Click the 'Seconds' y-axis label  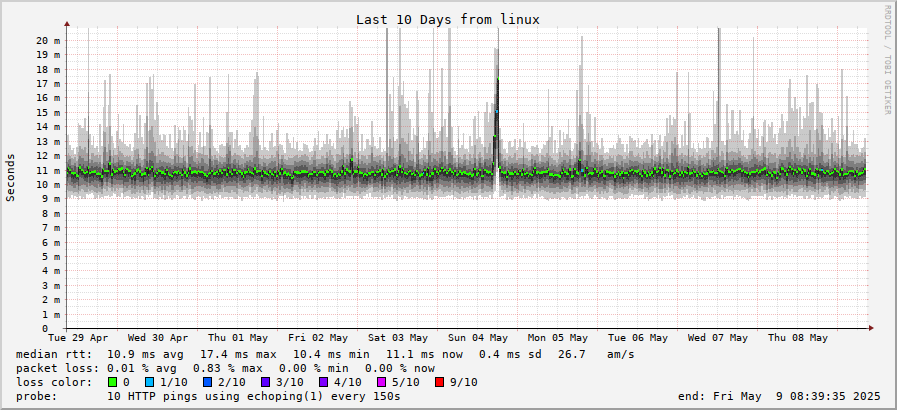click(x=10, y=177)
